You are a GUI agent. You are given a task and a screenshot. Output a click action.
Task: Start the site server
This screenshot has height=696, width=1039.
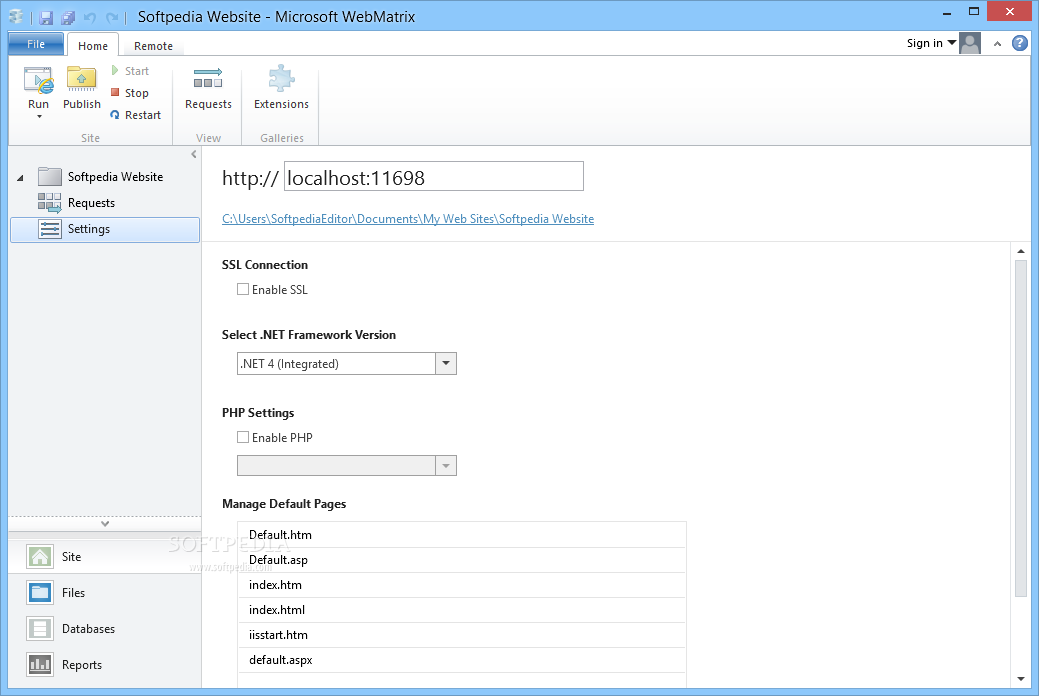[130, 71]
